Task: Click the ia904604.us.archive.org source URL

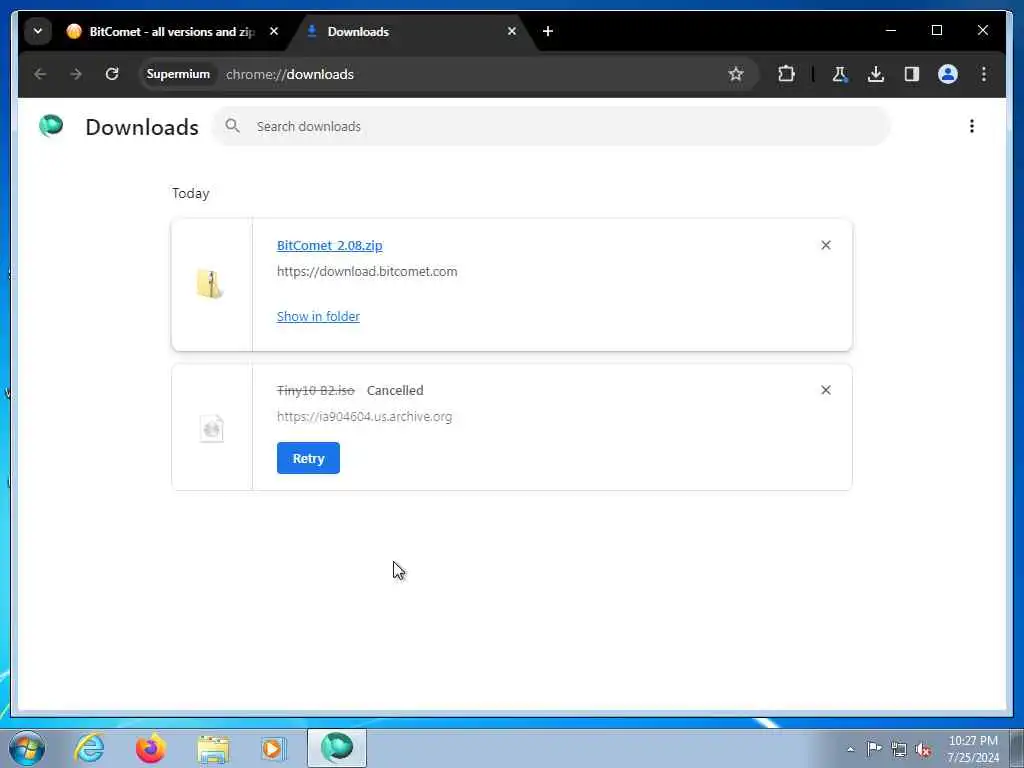Action: pos(364,417)
